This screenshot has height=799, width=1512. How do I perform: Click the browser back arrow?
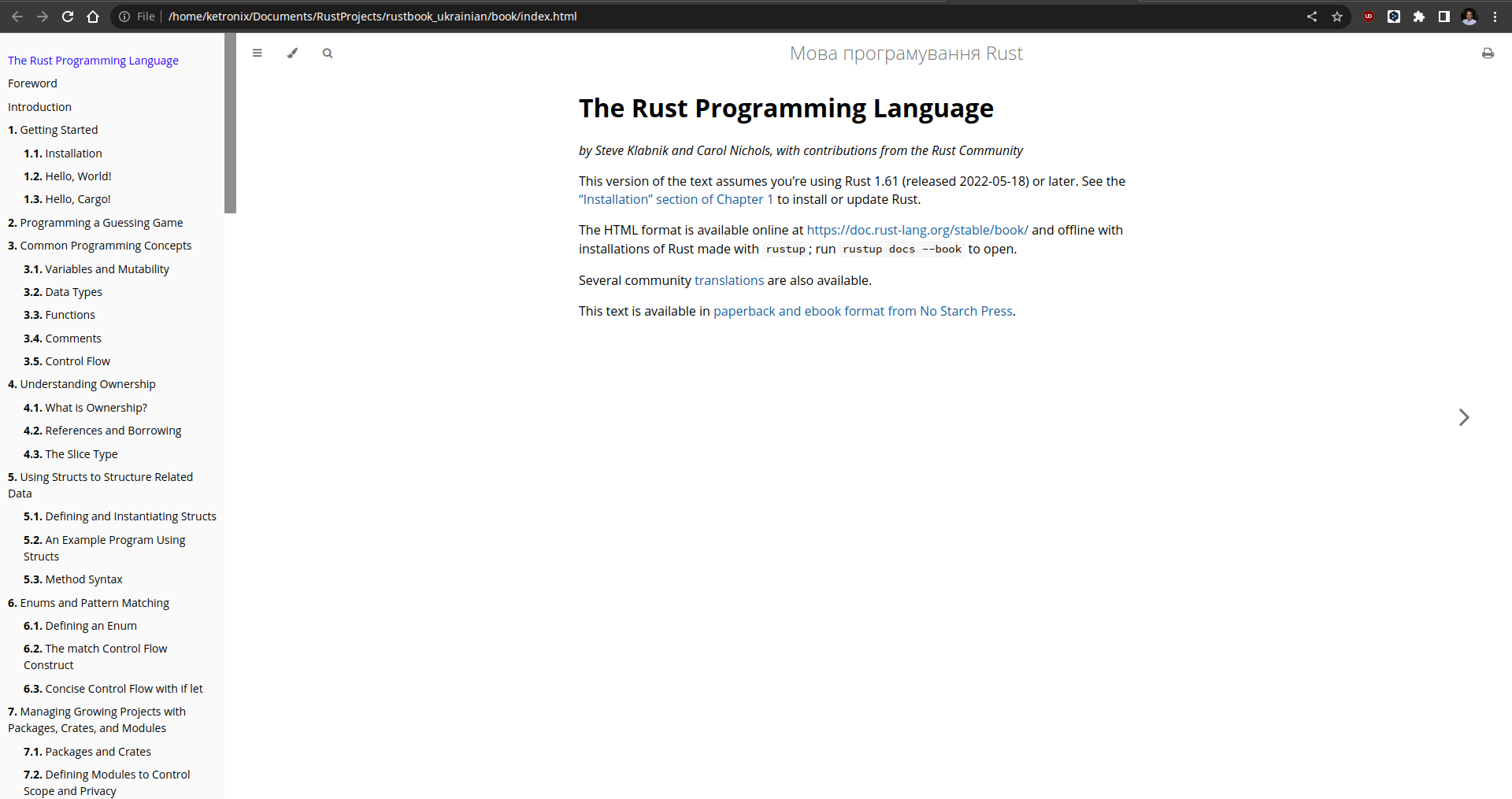click(x=17, y=17)
